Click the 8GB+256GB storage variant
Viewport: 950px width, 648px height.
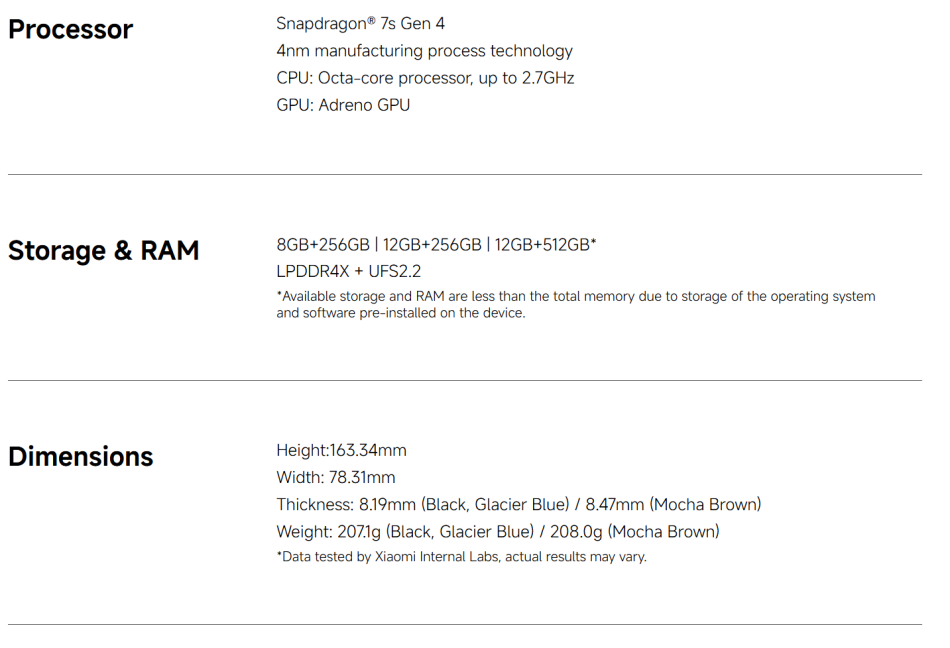pyautogui.click(x=322, y=245)
